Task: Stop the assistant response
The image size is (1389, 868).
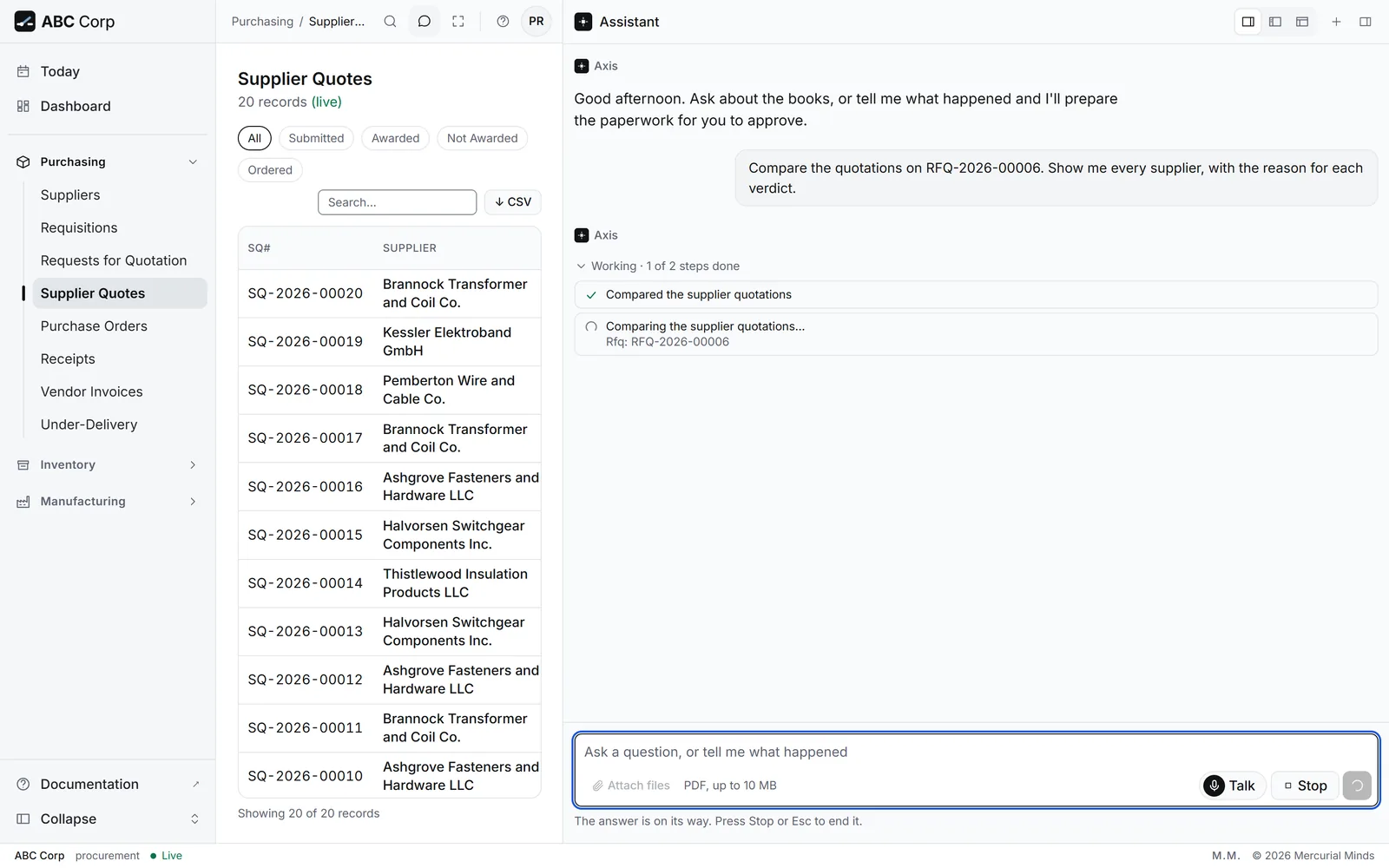Action: pyautogui.click(x=1305, y=786)
